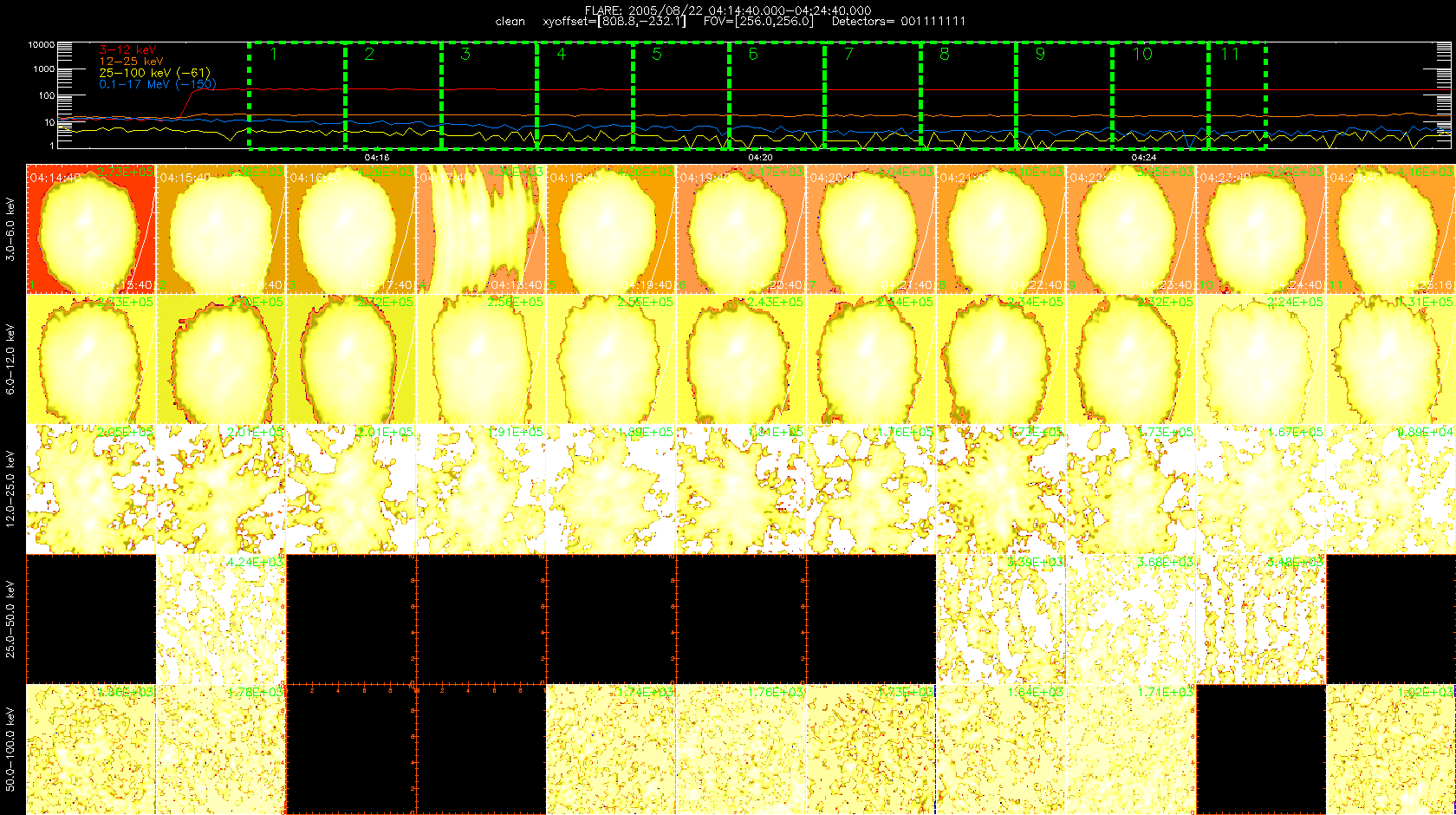Click the 04:24 time axis label
Viewport: 1456px width, 815px height.
1144,158
